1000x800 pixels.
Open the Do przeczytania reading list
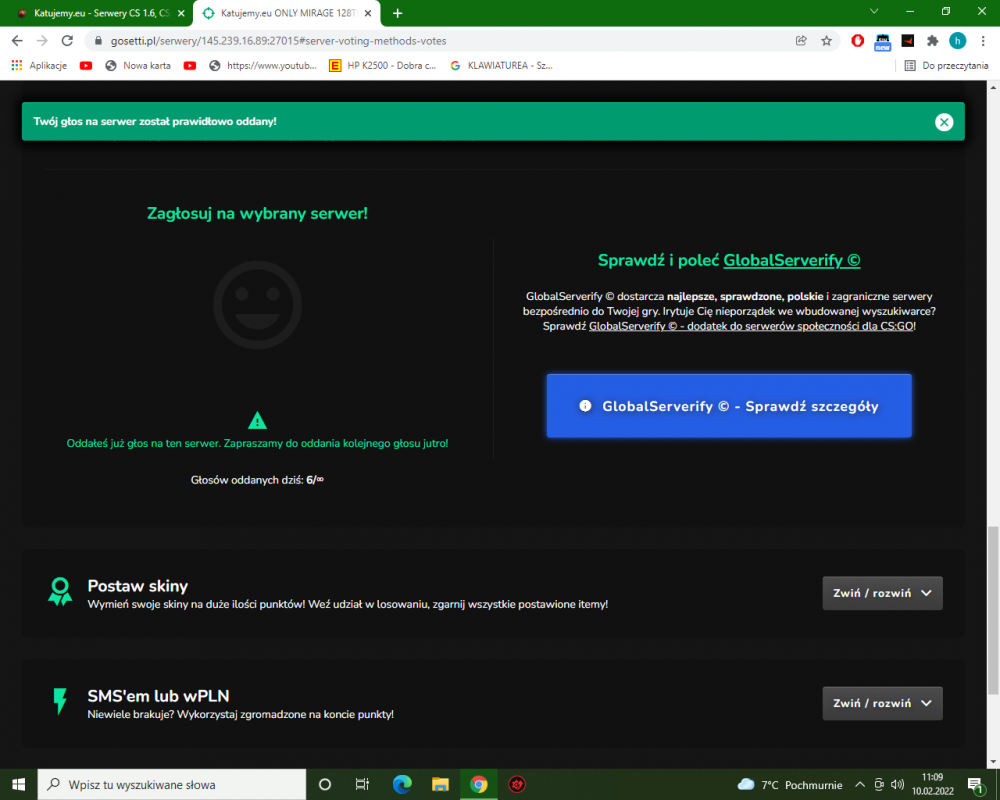pyautogui.click(x=946, y=66)
